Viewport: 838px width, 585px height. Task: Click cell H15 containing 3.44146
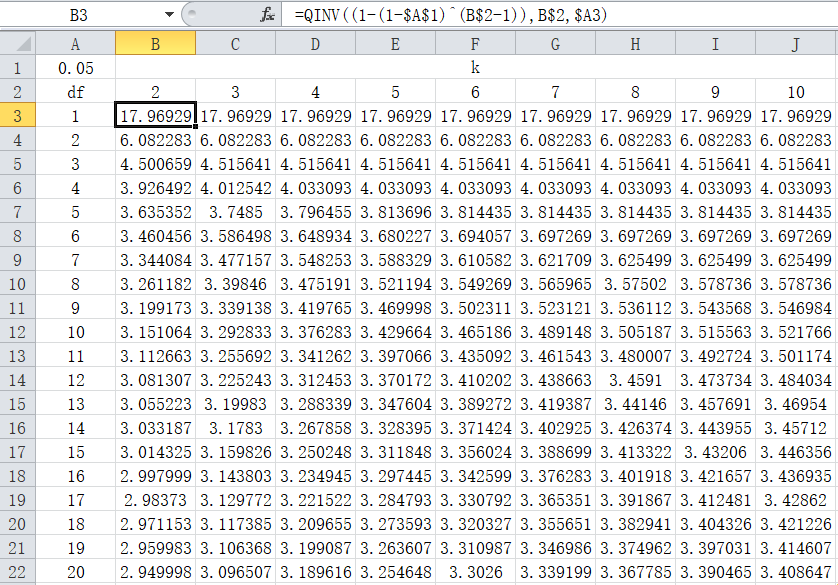point(635,404)
